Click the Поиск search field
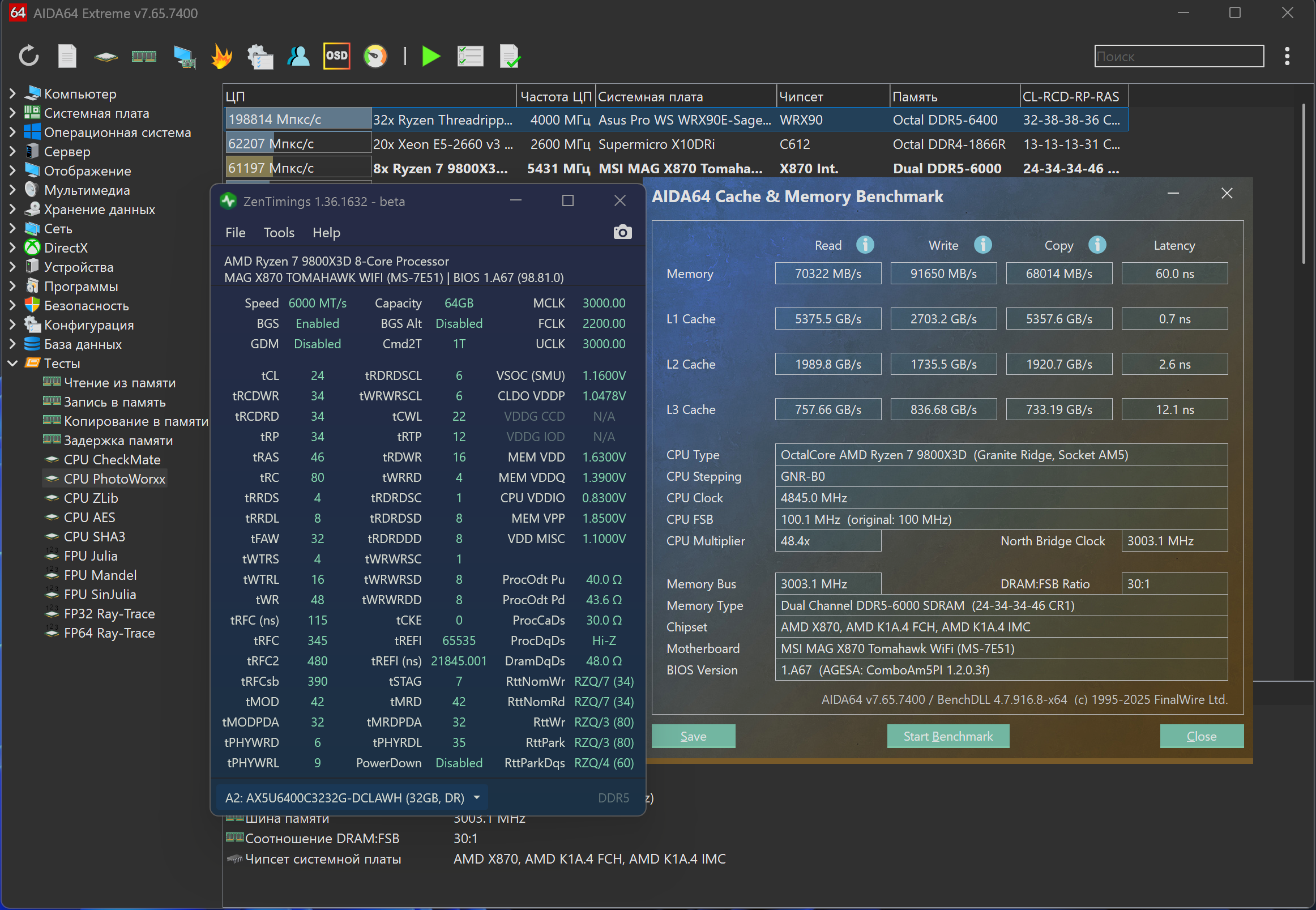The height and width of the screenshot is (910, 1316). (x=1178, y=57)
